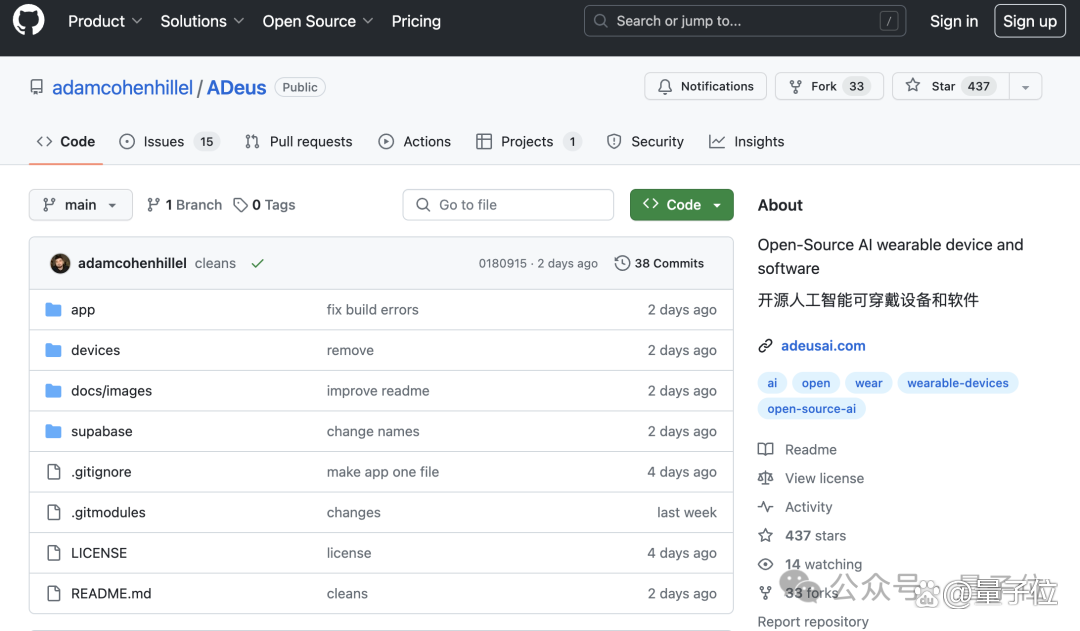
Task: Open the improve readme commit message
Action: point(378,391)
